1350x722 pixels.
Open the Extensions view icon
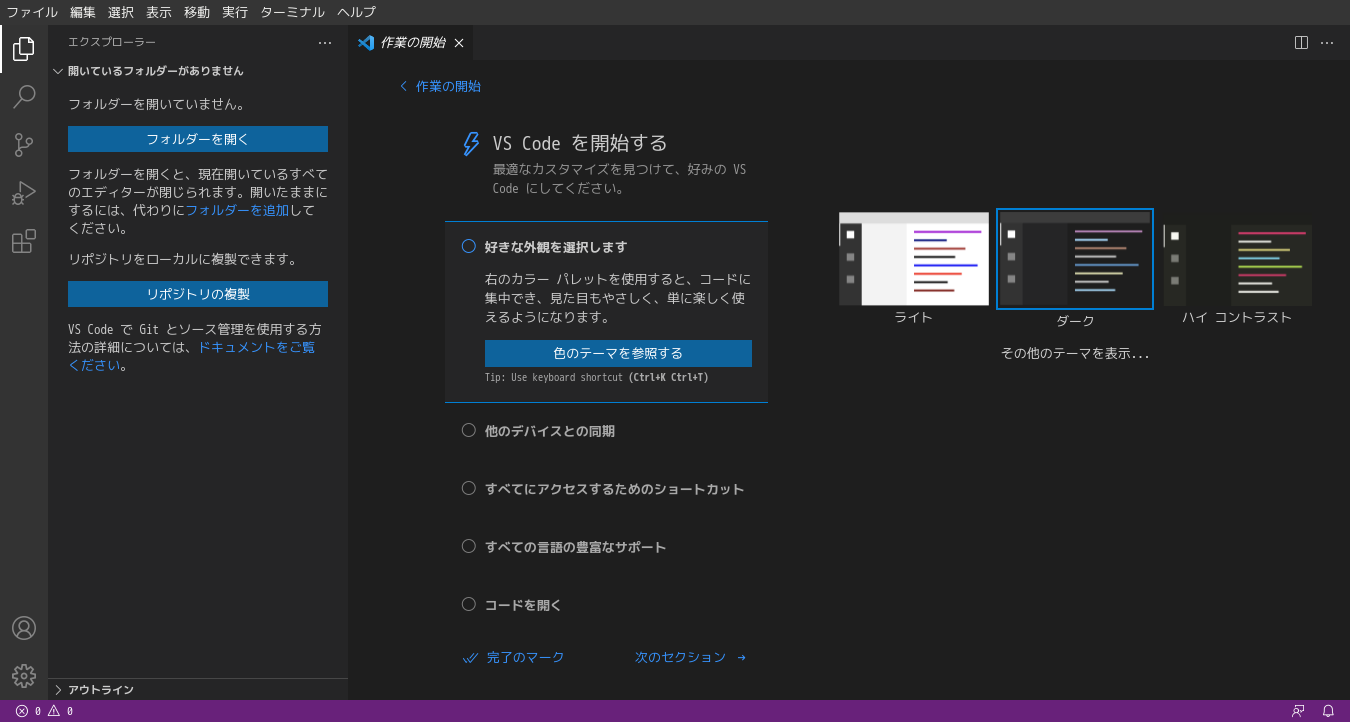coord(24,241)
